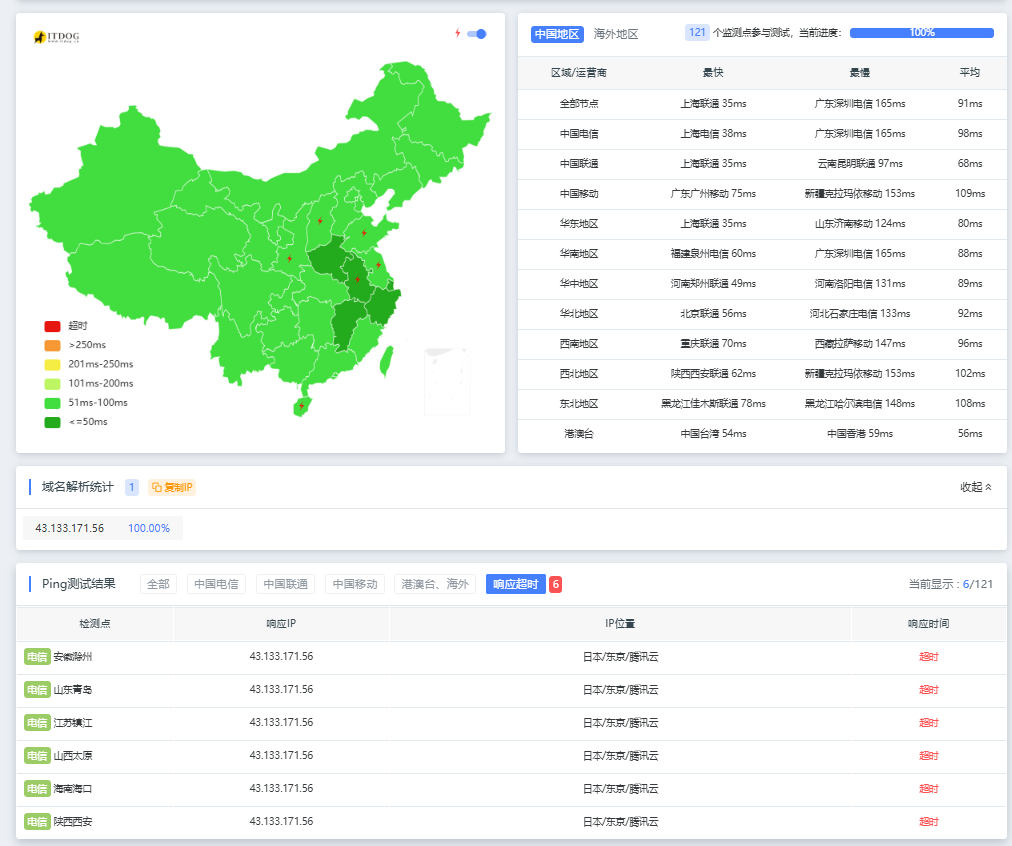The width and height of the screenshot is (1012, 846).
Task: Toggle the lightning timeout marker switch
Action: pyautogui.click(x=477, y=34)
